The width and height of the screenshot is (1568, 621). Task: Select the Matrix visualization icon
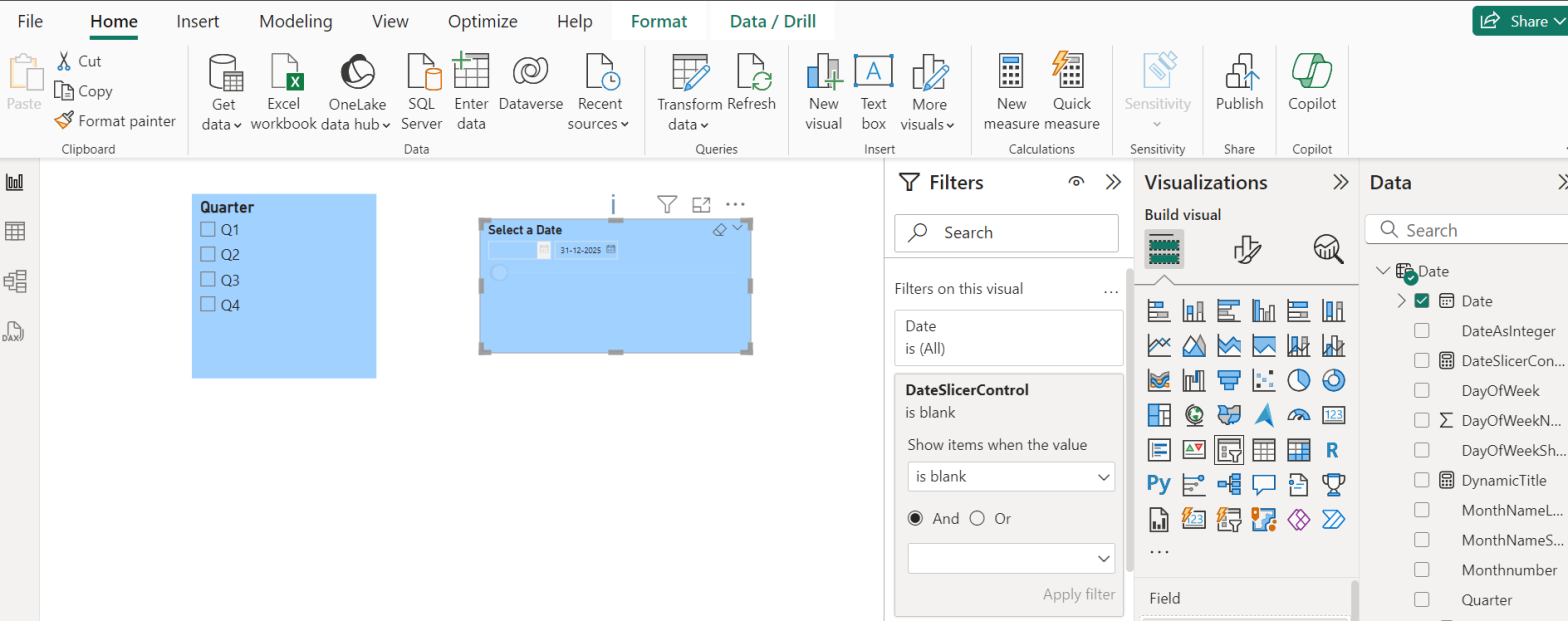(x=1298, y=450)
